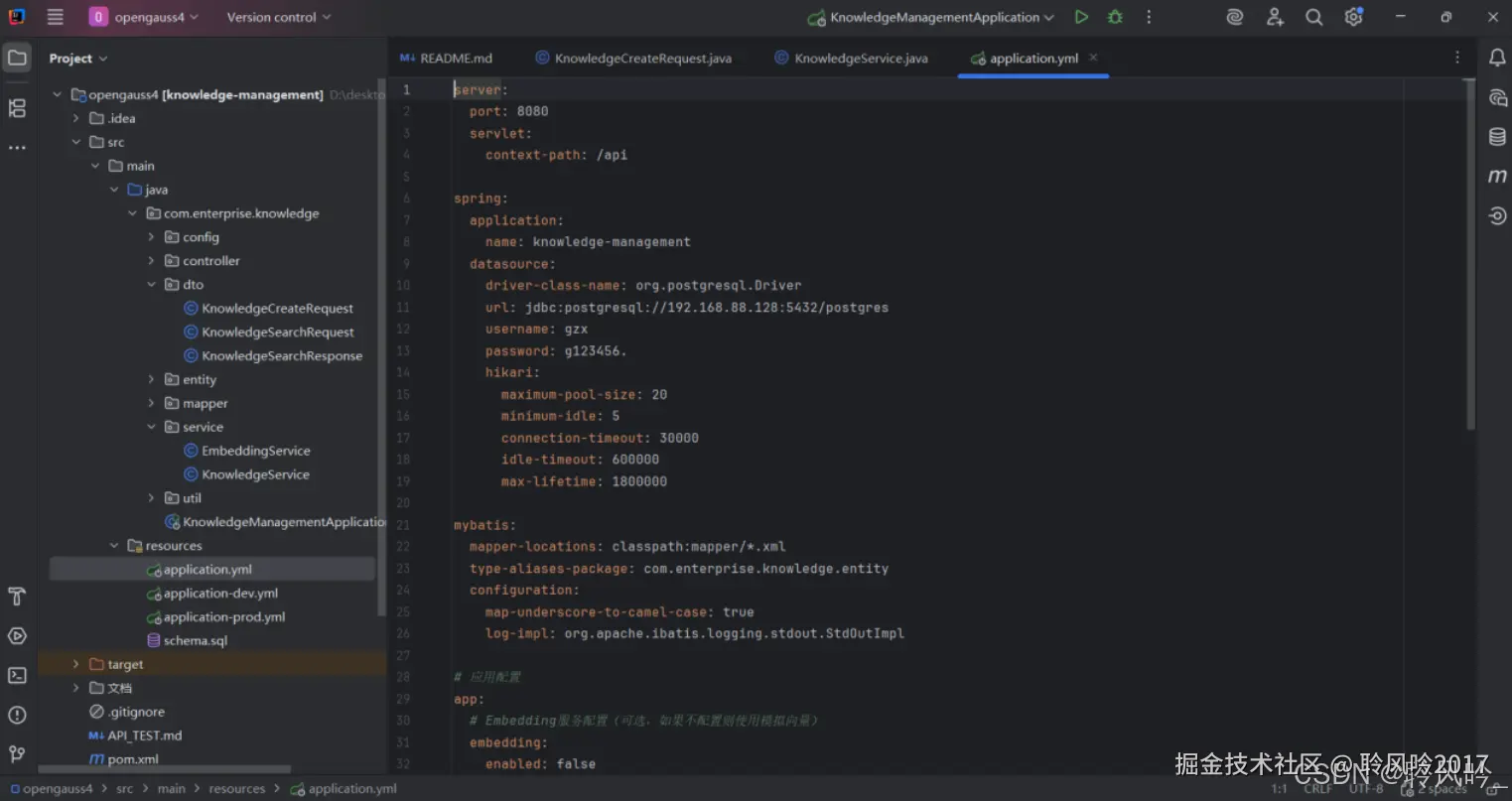The height and width of the screenshot is (801, 1512).
Task: Open the main hamburger menu
Action: 56,17
